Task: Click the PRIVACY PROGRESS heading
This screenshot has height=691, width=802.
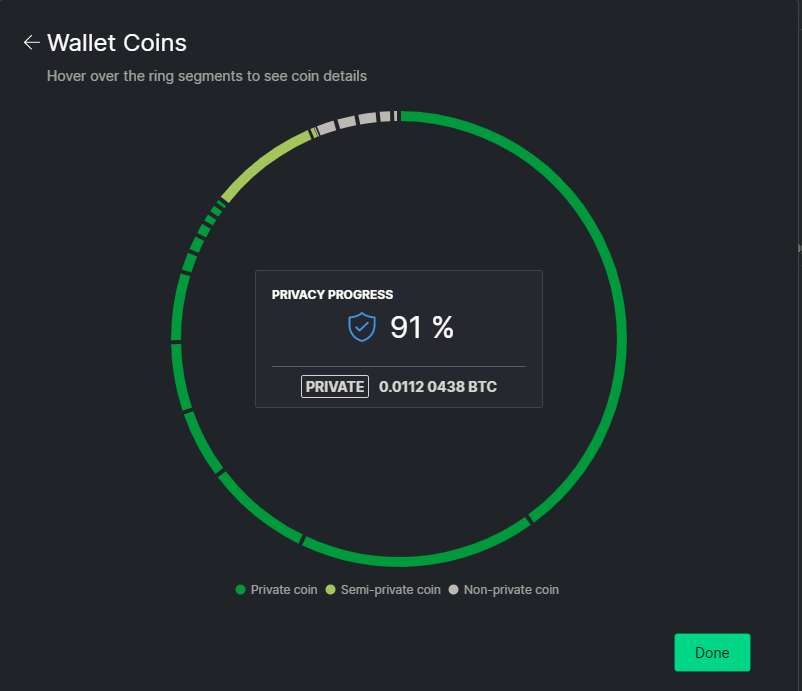Action: (x=332, y=294)
